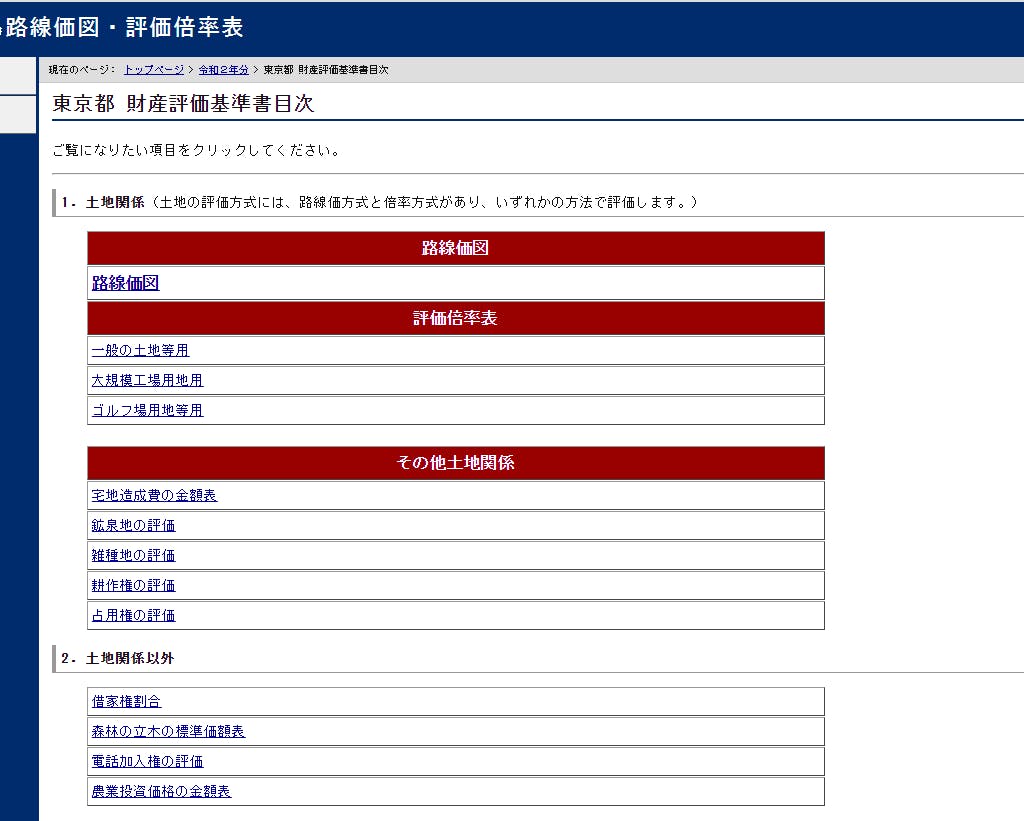Screen dimensions: 1024x821
Task: Click the red その他土地関係 section header
Action: (x=456, y=463)
